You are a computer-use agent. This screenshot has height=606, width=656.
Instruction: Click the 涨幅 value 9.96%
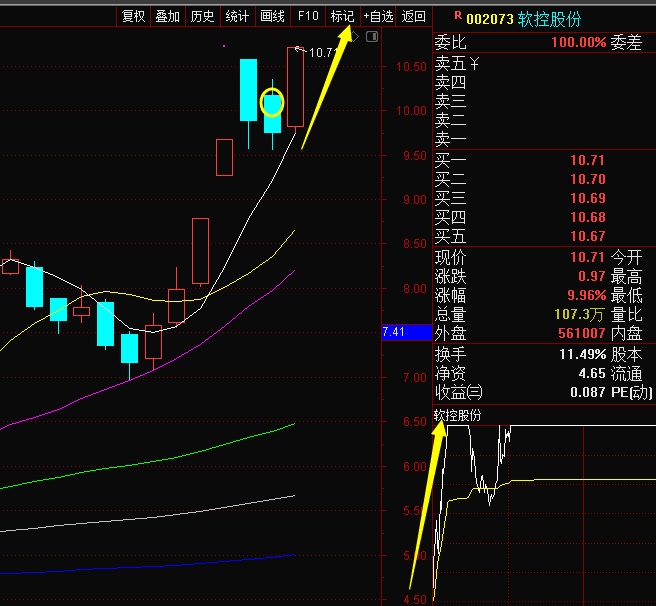tap(587, 295)
